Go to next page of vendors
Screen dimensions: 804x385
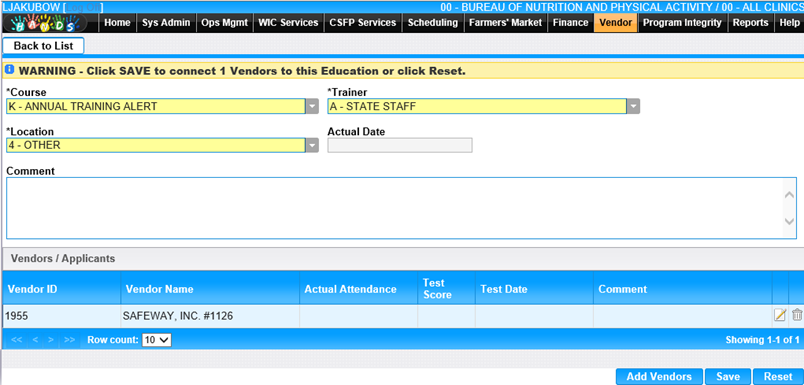pos(51,339)
